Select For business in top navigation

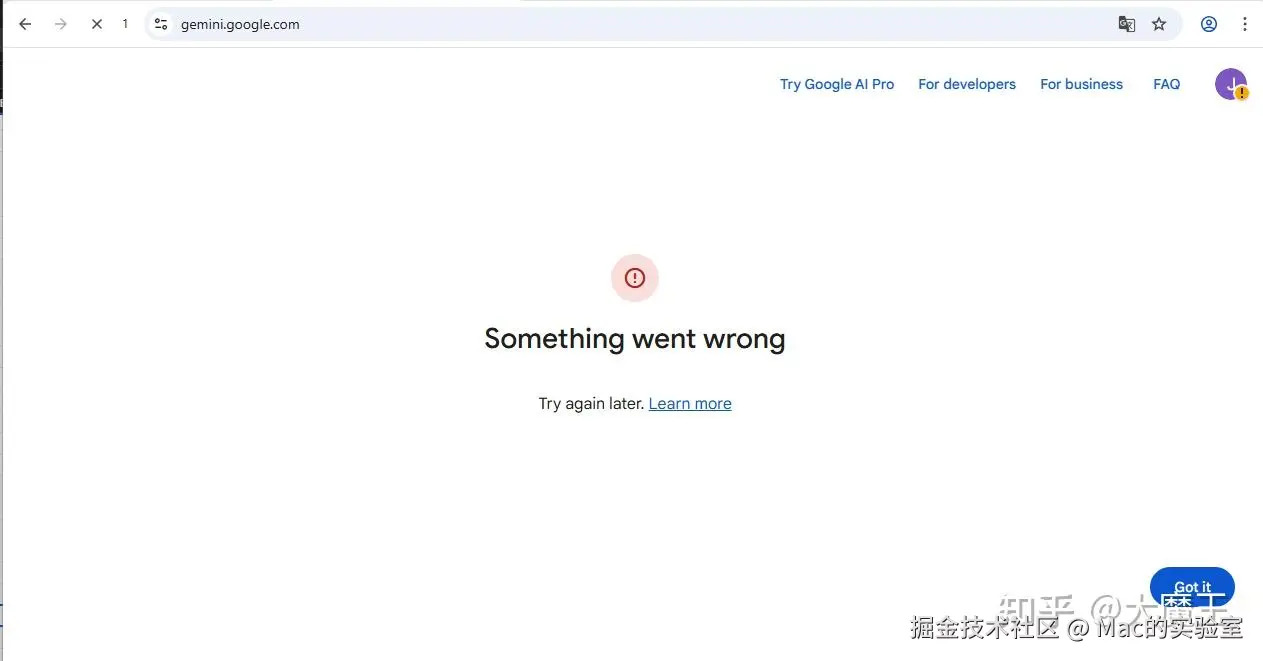click(1081, 84)
